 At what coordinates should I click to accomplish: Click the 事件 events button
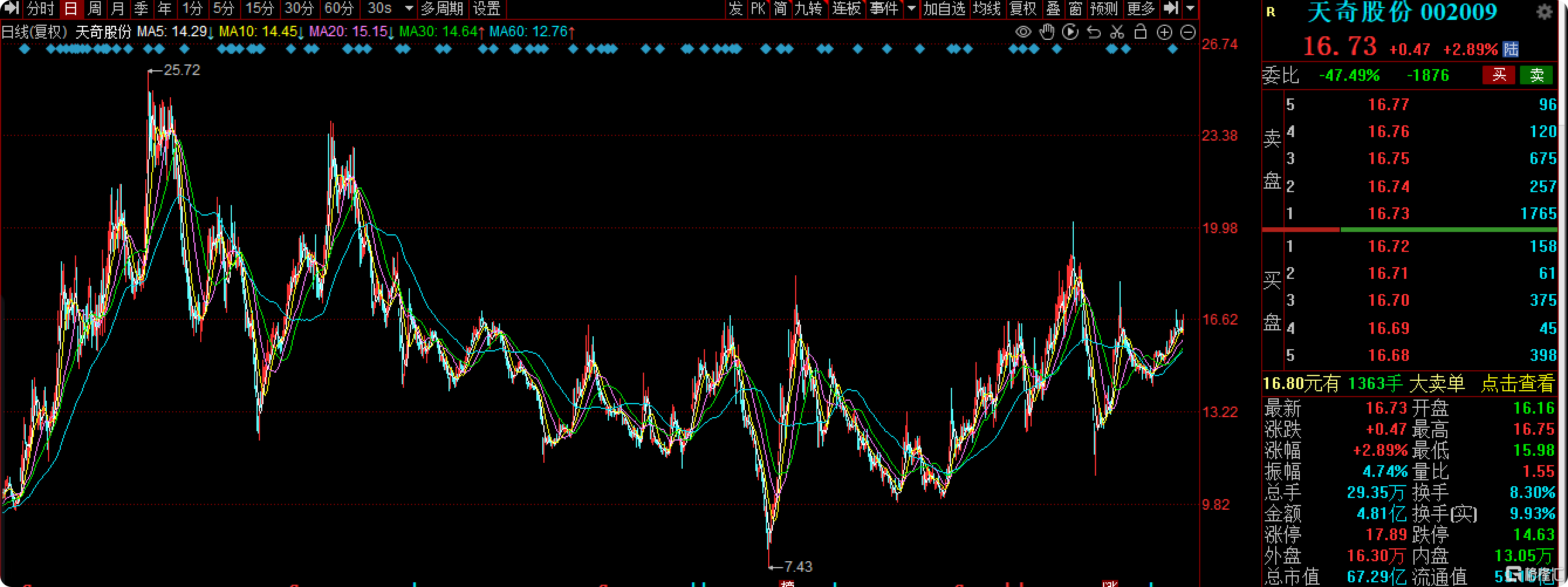coord(885,9)
